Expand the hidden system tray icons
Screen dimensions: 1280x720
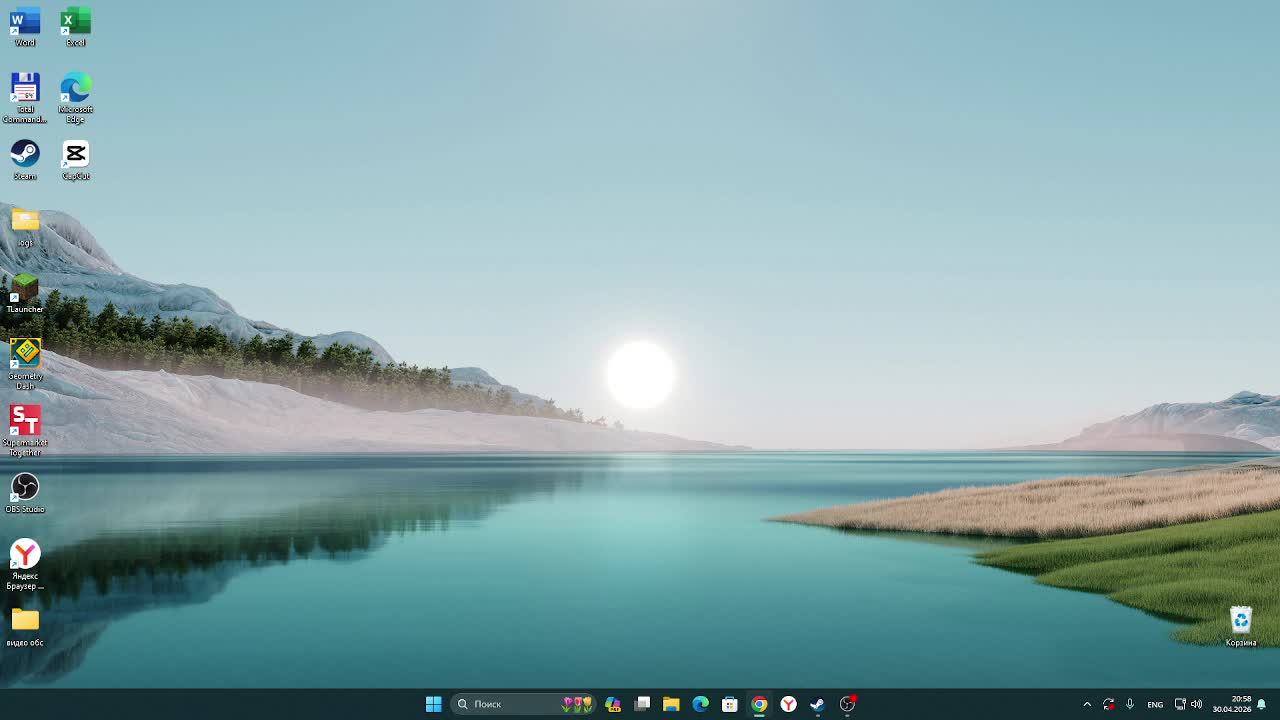[1087, 704]
